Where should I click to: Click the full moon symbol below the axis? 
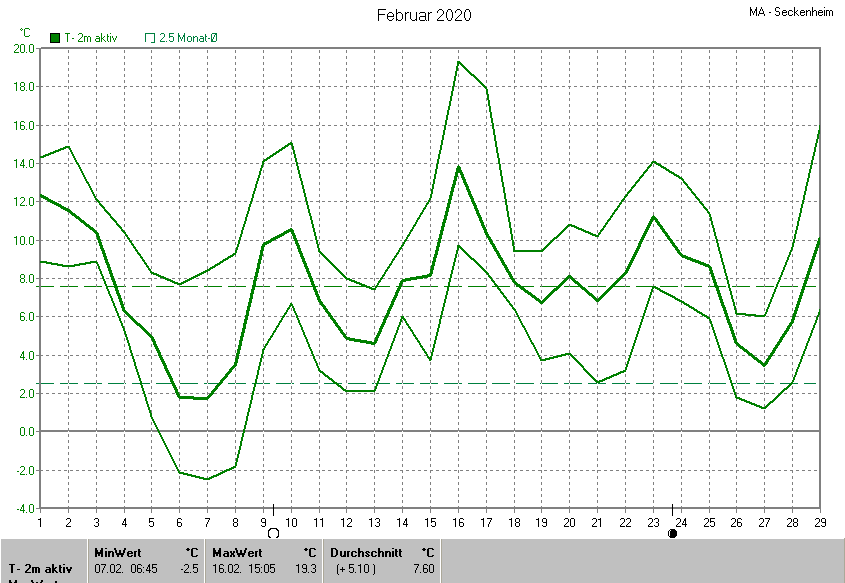[272, 534]
